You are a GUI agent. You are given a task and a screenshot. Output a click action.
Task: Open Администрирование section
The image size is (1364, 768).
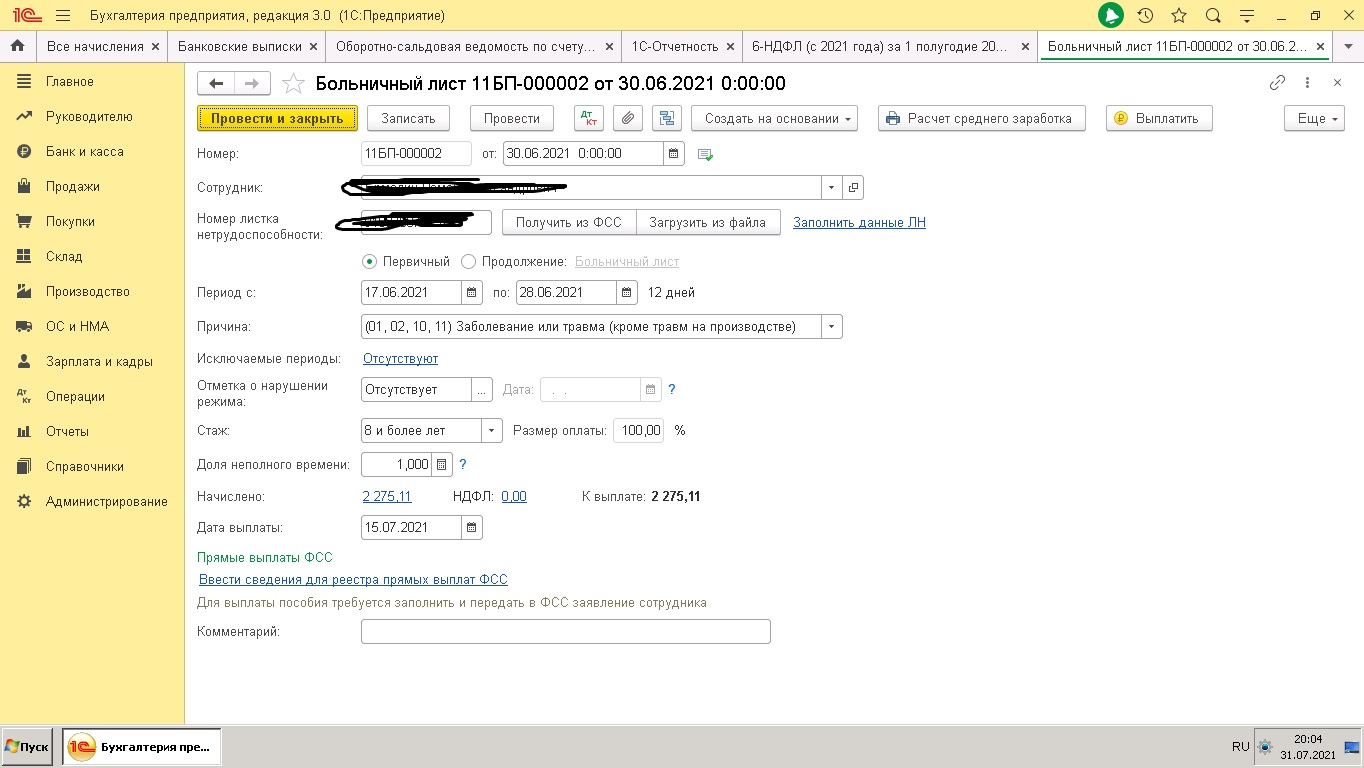pyautogui.click(x=106, y=502)
